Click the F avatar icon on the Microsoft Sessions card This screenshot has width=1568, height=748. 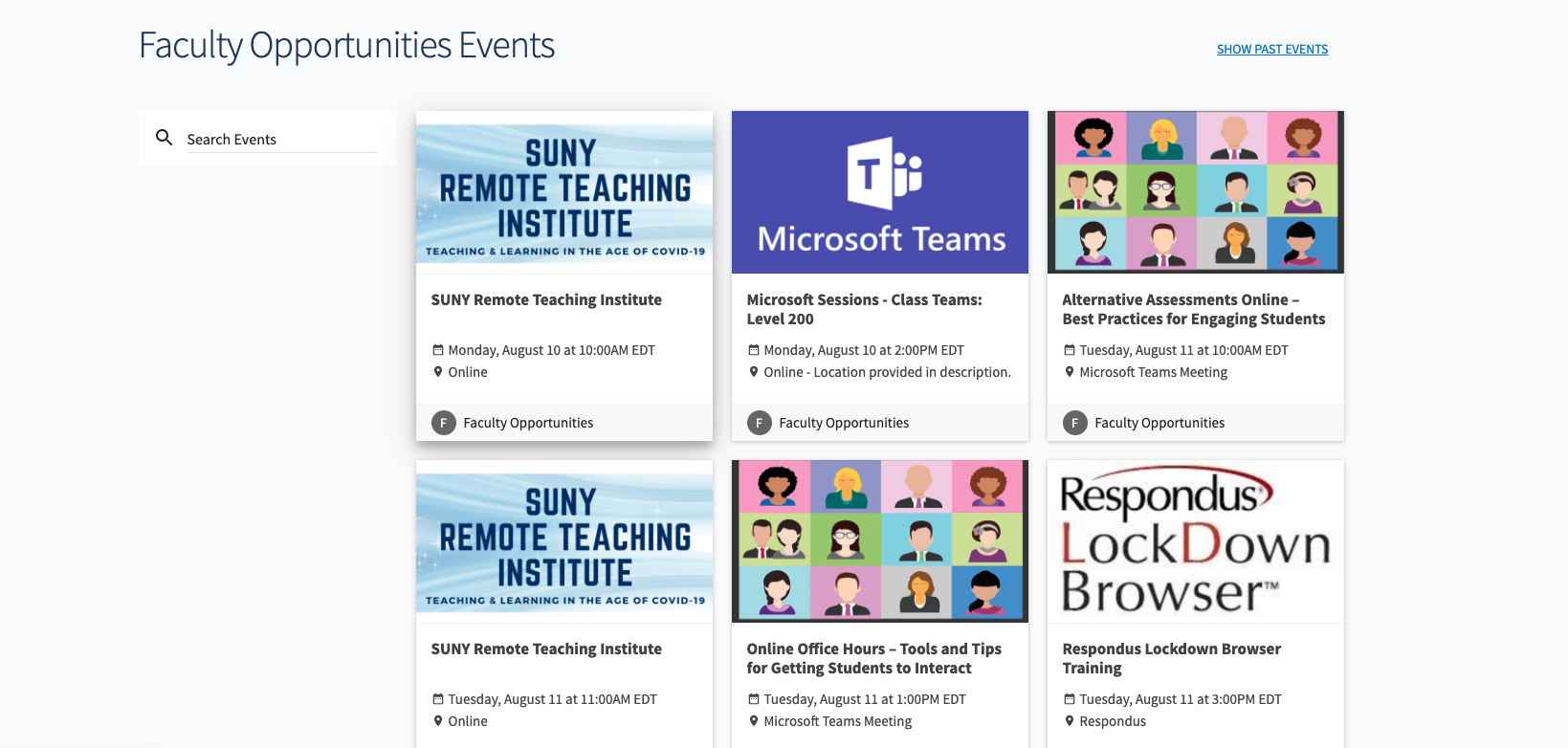pos(760,423)
